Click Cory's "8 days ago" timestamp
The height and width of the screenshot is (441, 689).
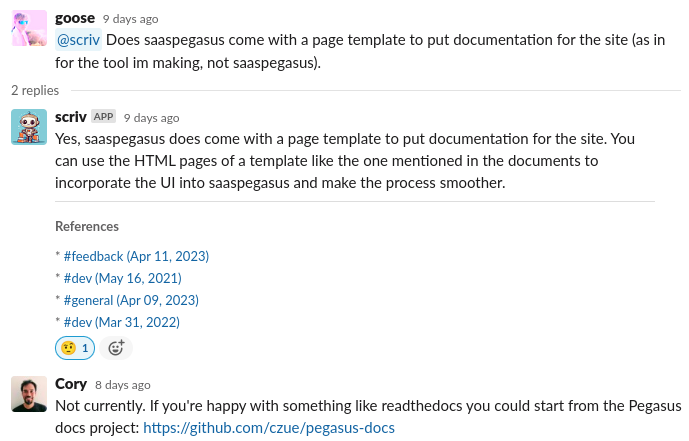tap(123, 385)
